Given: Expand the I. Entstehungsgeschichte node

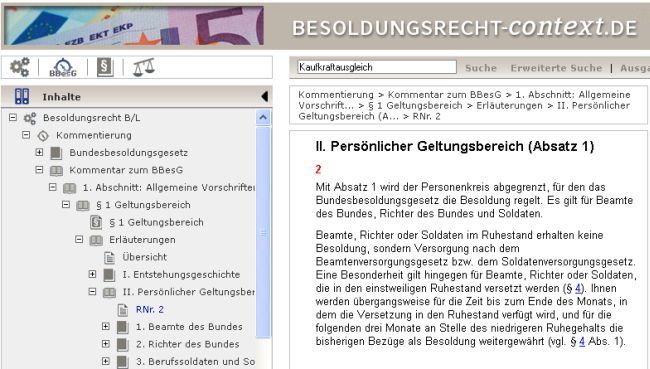Looking at the screenshot, I should pyautogui.click(x=92, y=274).
